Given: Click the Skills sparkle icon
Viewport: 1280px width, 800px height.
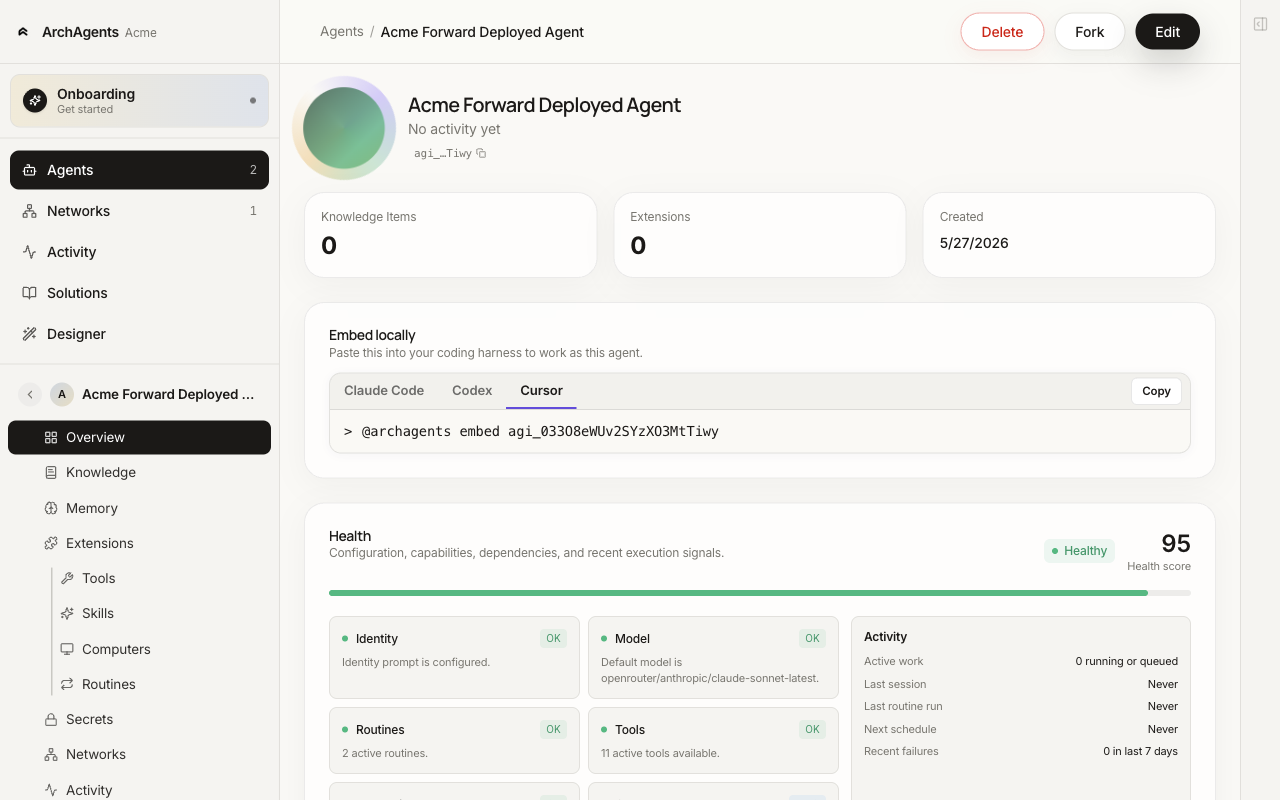Looking at the screenshot, I should click(67, 613).
